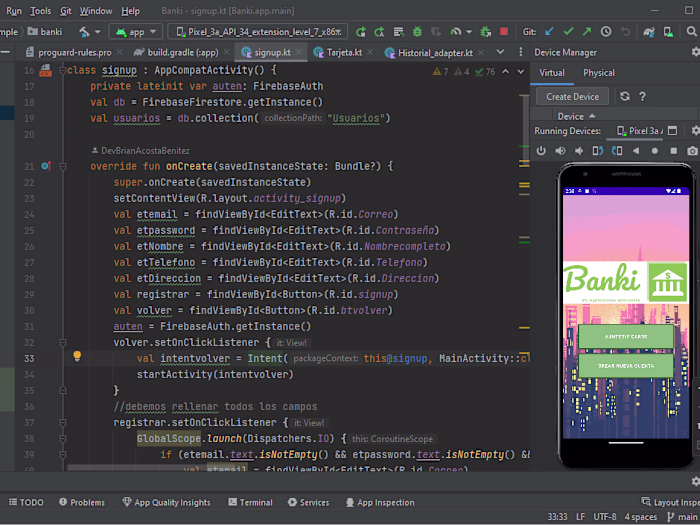Switch to the Physical devices tab

599,73
